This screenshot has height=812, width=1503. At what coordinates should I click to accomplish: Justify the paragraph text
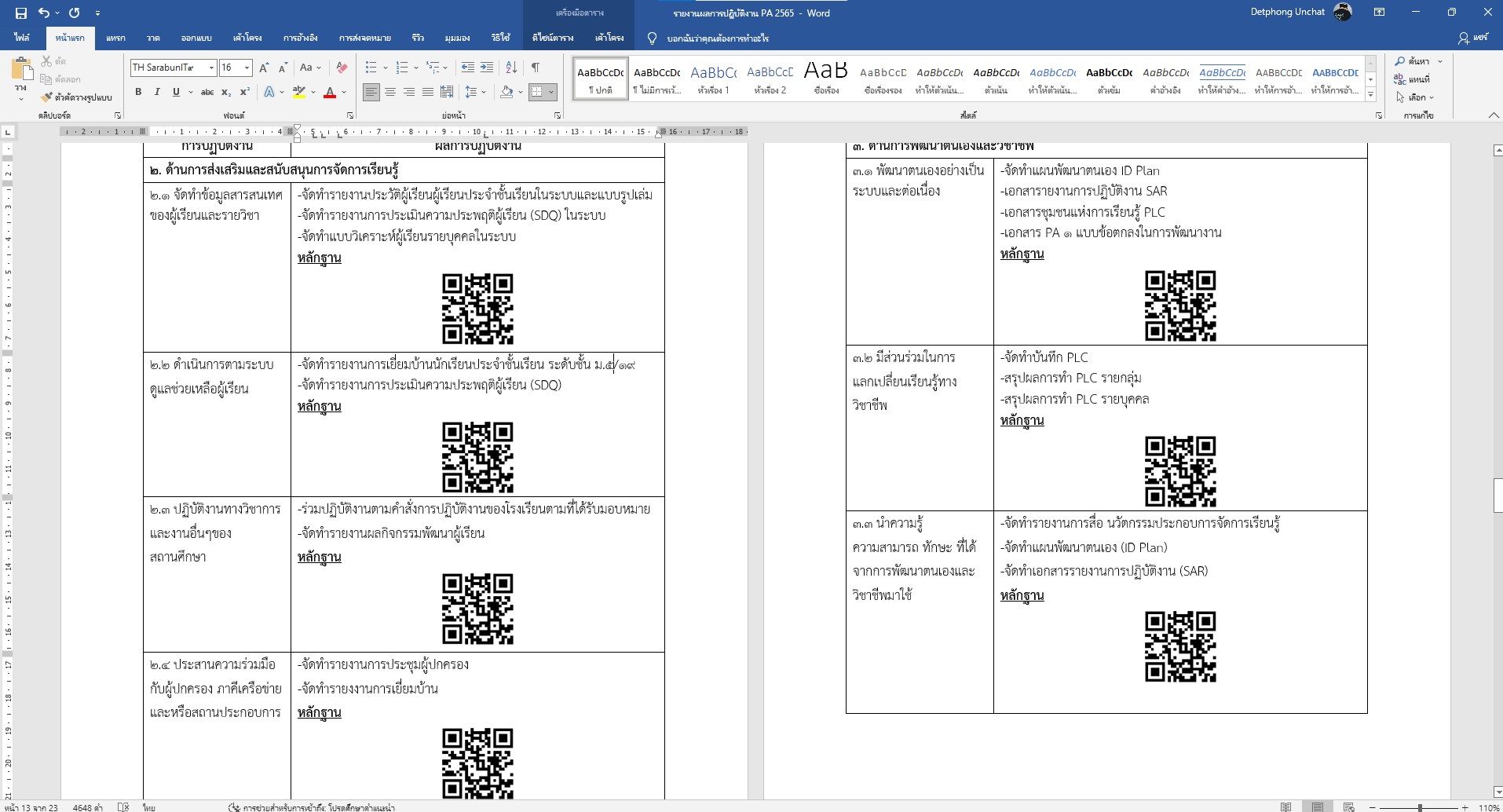(x=428, y=92)
